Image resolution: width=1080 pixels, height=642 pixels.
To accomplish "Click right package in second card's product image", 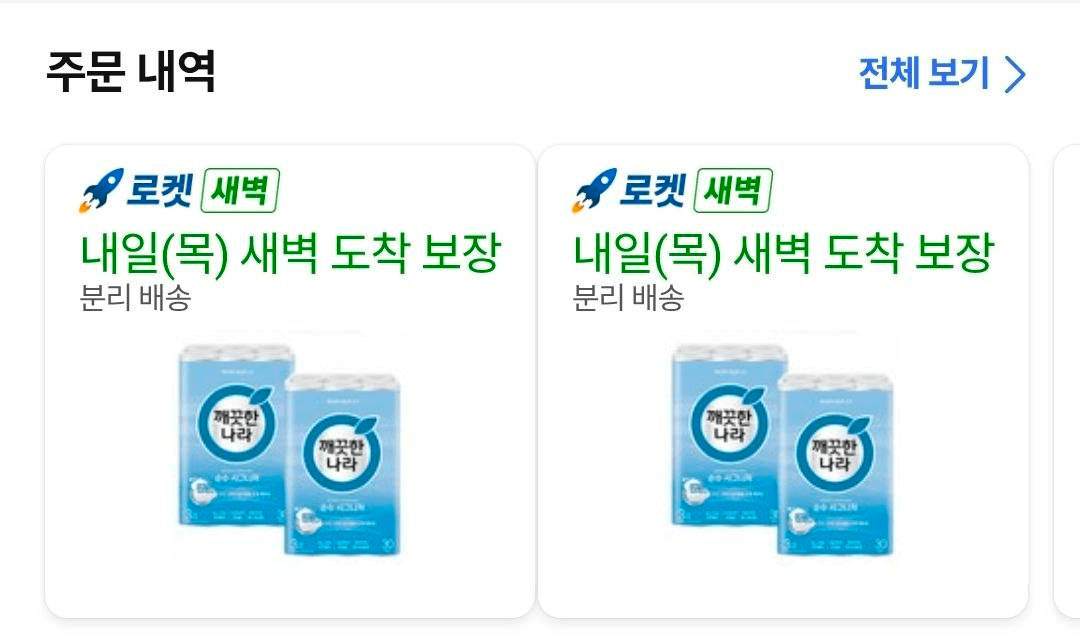I will click(835, 464).
